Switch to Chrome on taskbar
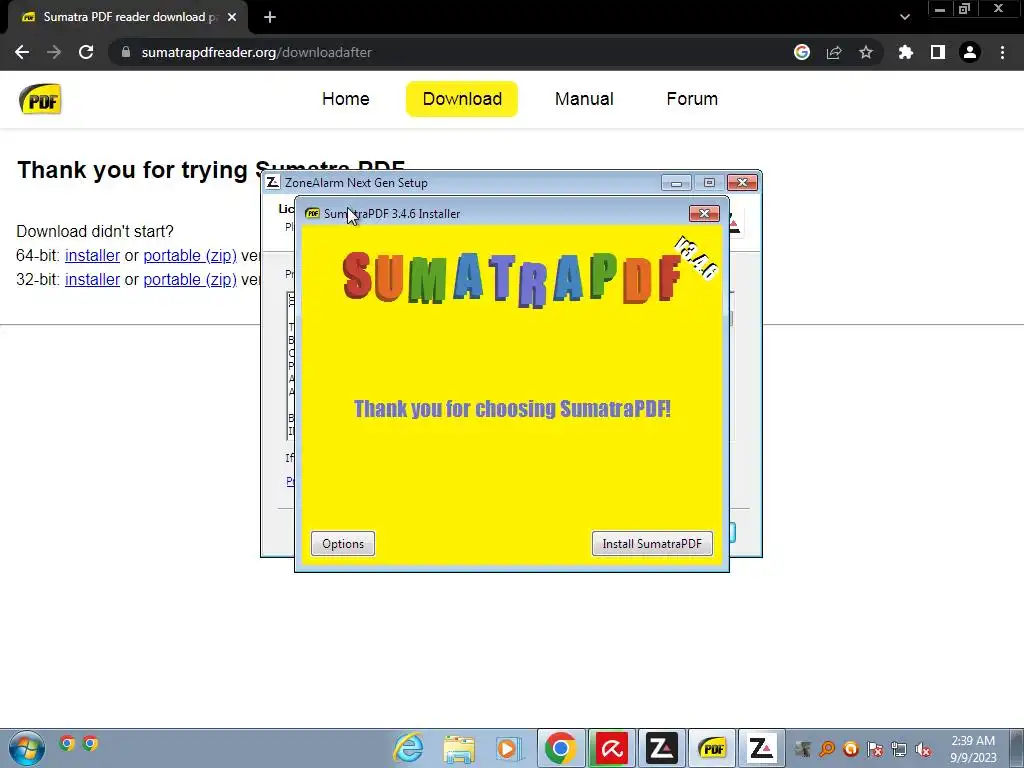 (560, 748)
